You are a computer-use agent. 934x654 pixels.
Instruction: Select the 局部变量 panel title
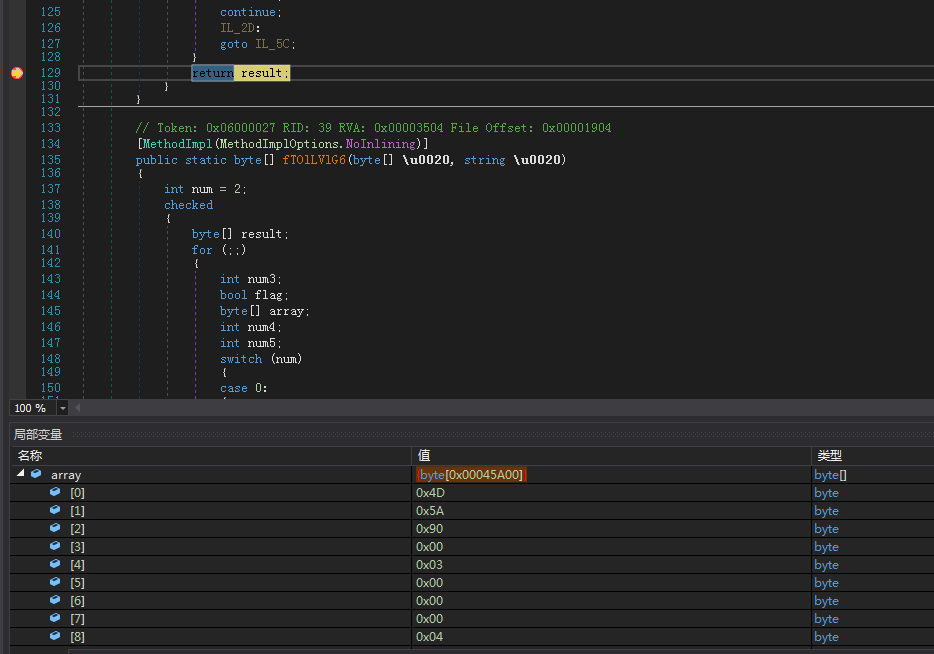click(38, 434)
